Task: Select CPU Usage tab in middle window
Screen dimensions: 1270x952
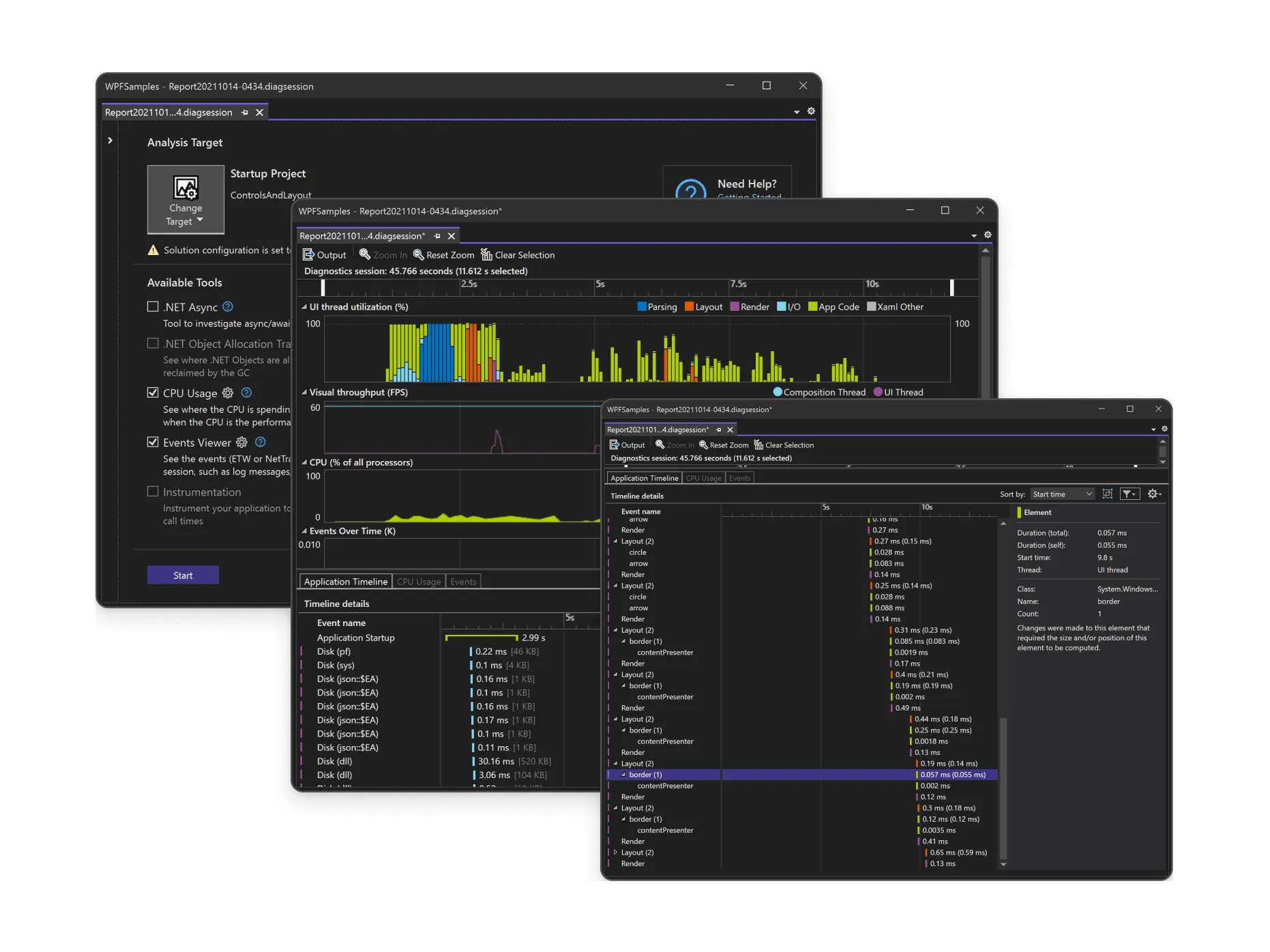Action: tap(419, 582)
